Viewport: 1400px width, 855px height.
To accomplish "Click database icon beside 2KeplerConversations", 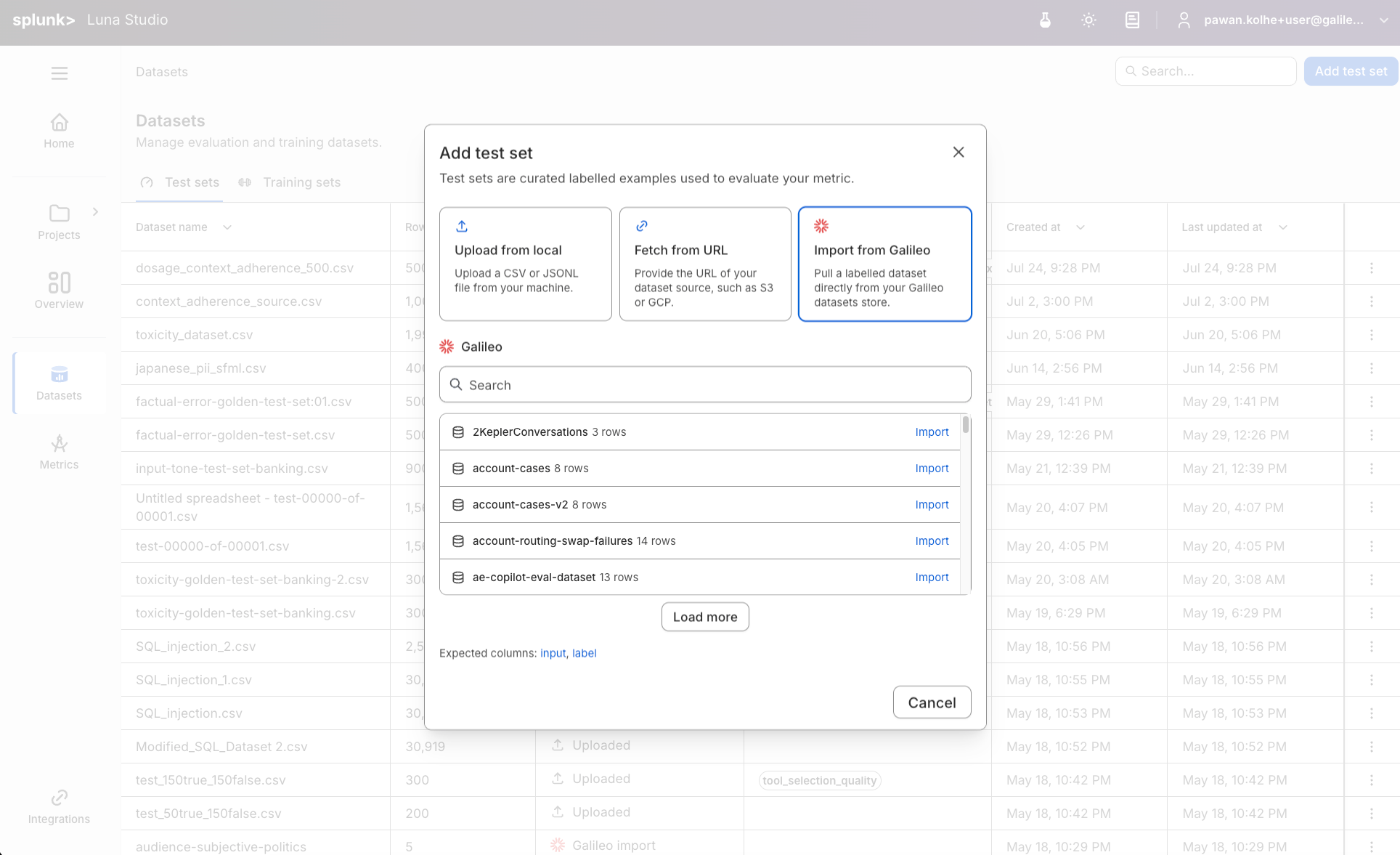I will 458,432.
